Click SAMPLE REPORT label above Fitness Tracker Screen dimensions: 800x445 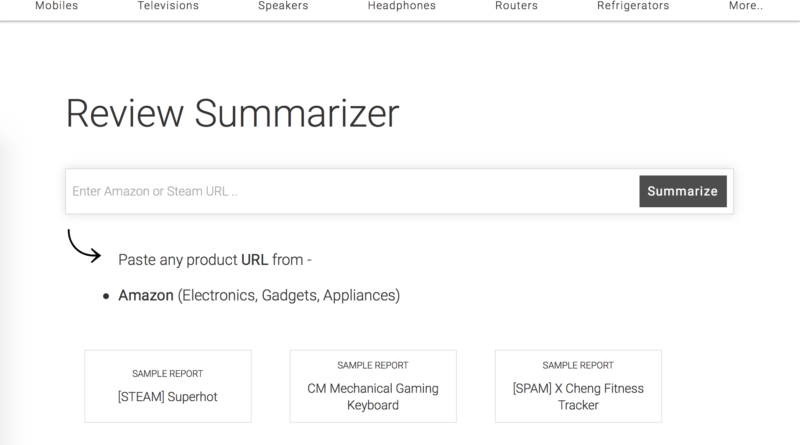[578, 365]
